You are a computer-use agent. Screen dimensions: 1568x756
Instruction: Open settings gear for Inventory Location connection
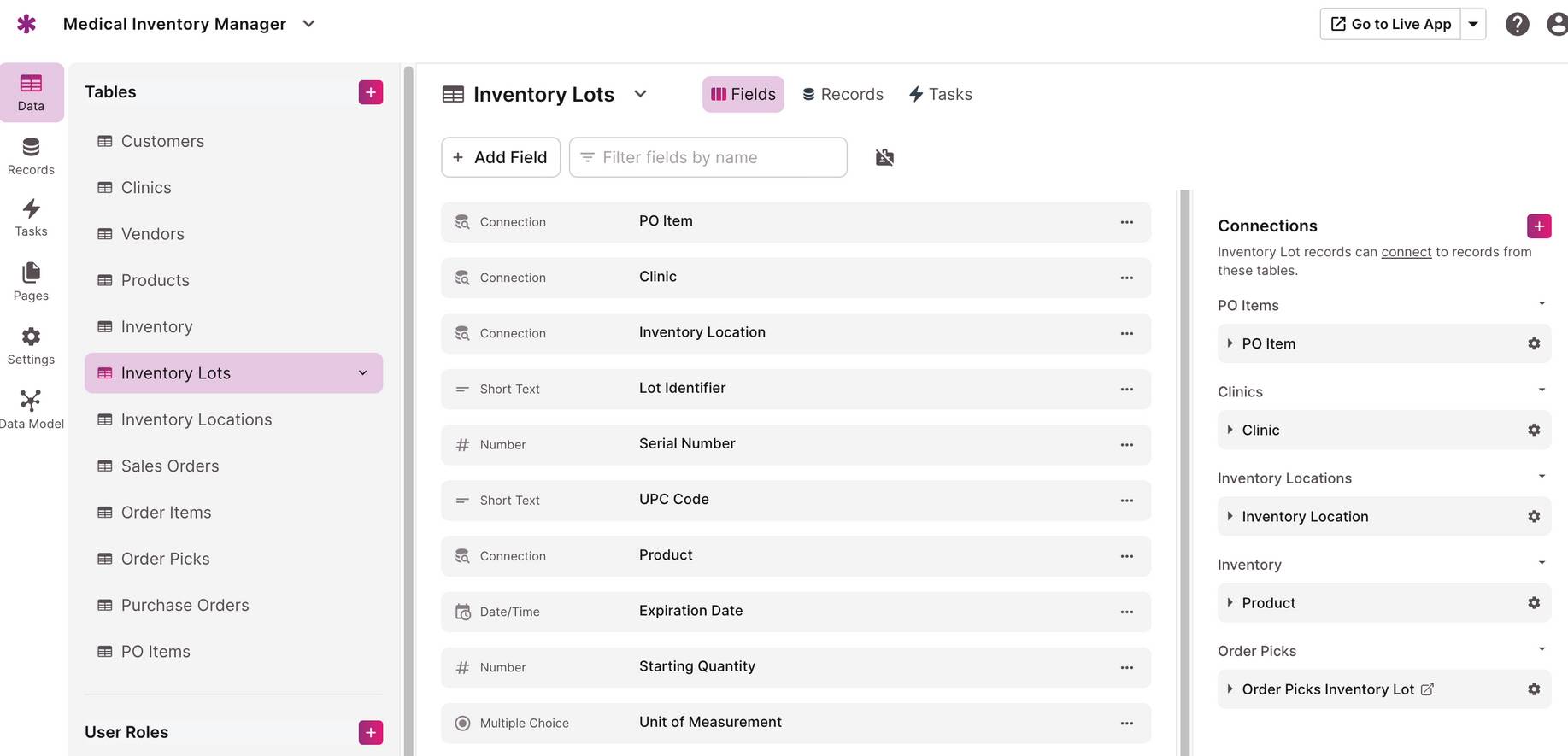1534,516
